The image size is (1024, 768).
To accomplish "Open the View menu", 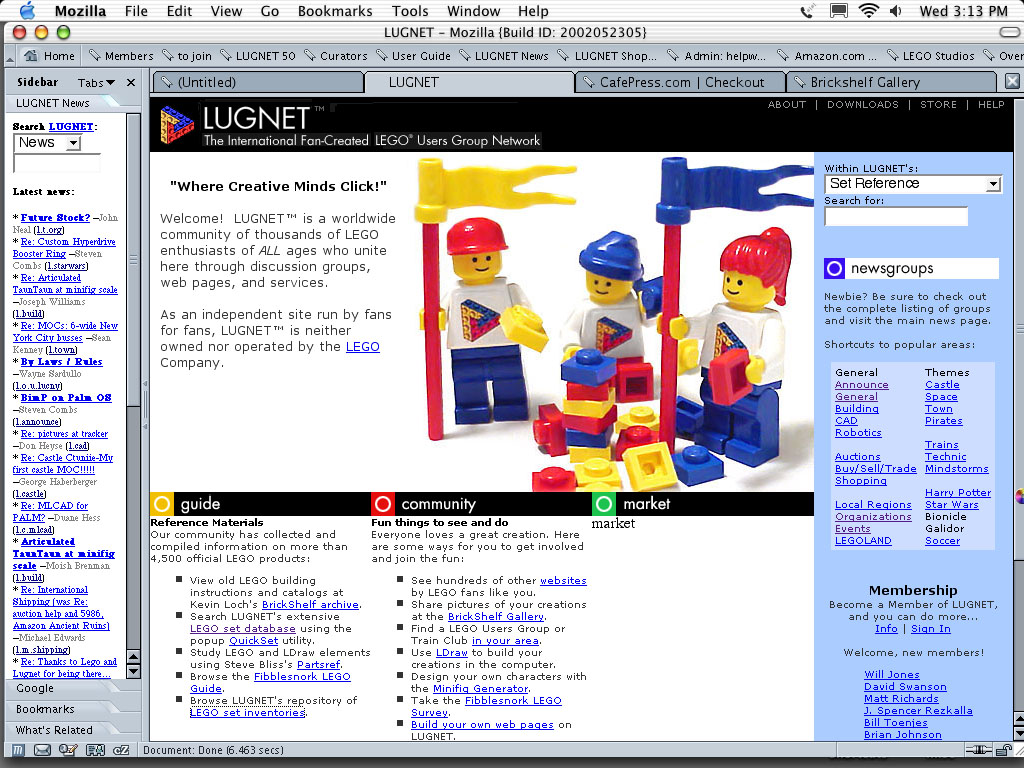I will [x=226, y=10].
